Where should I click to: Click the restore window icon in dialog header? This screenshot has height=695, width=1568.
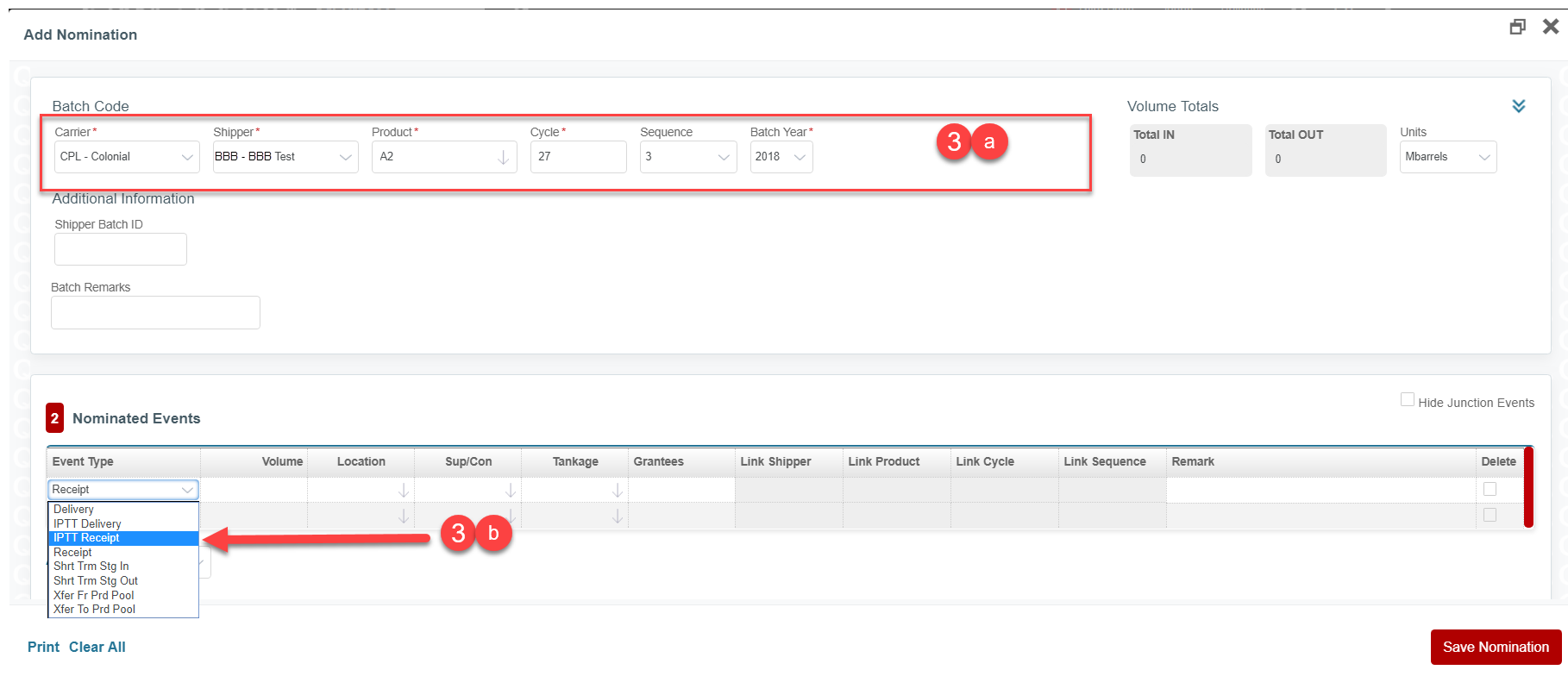1517,27
